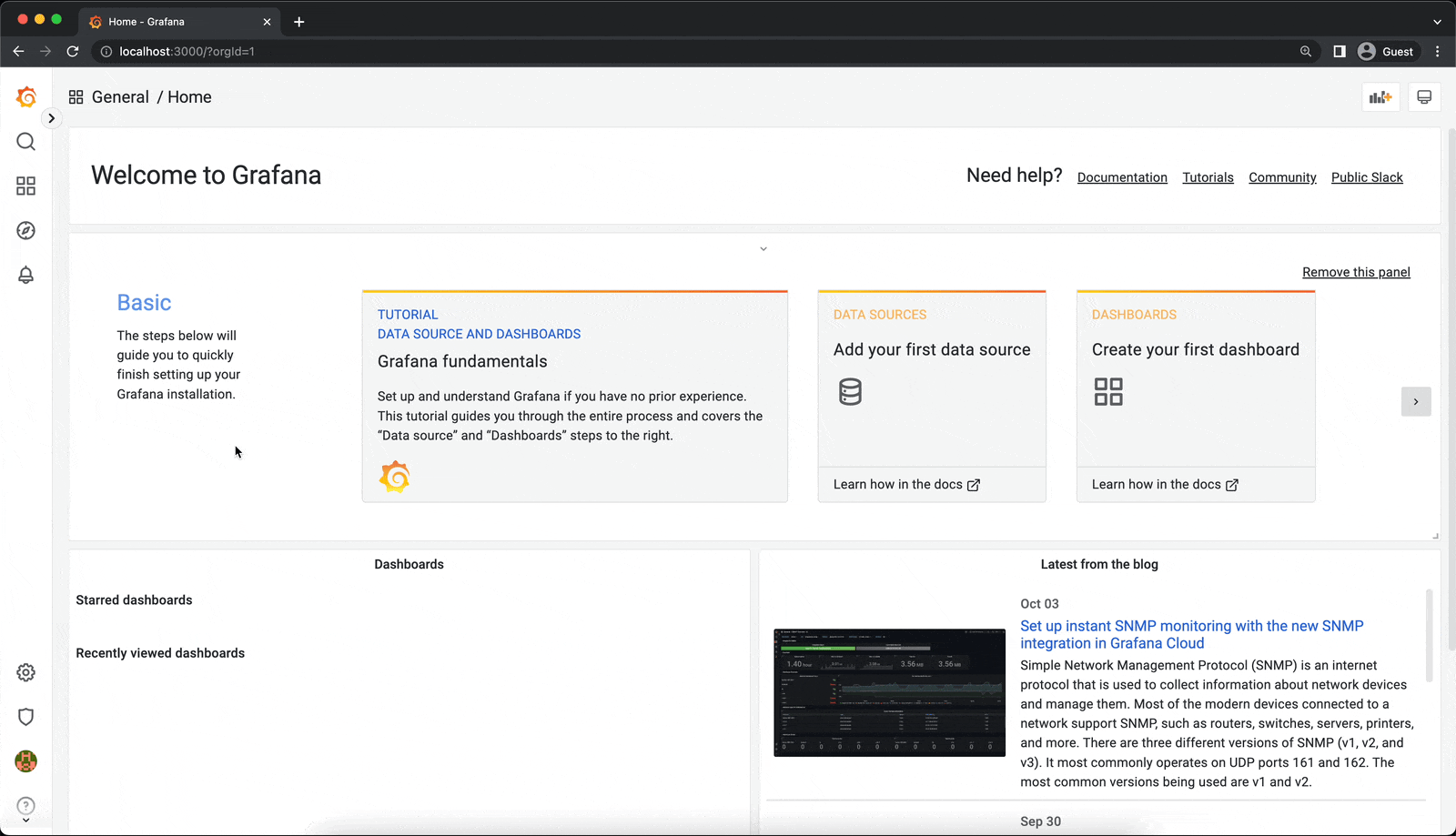Click the Grafana logo in the sidebar

(x=25, y=96)
